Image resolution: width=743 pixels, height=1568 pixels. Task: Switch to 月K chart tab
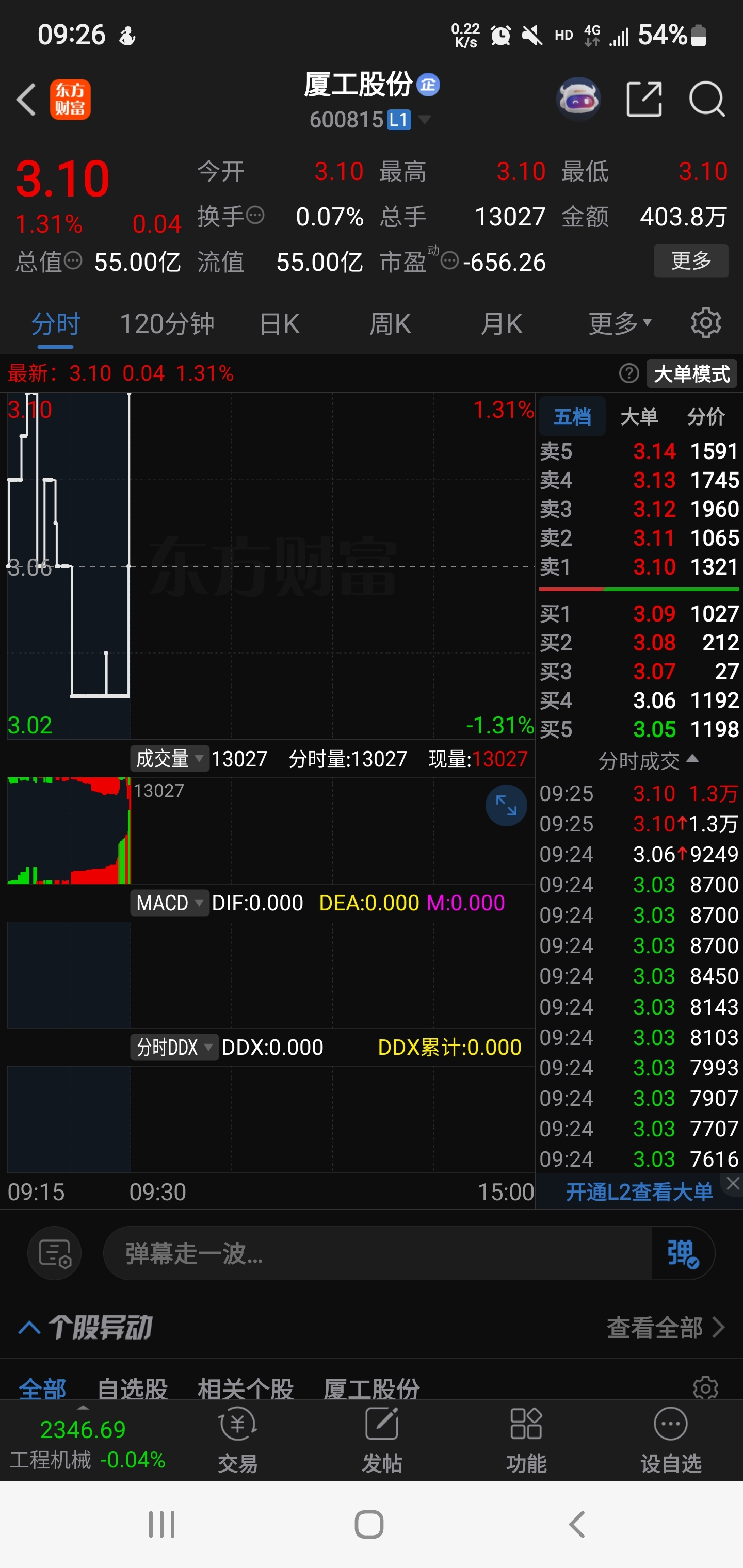[501, 323]
